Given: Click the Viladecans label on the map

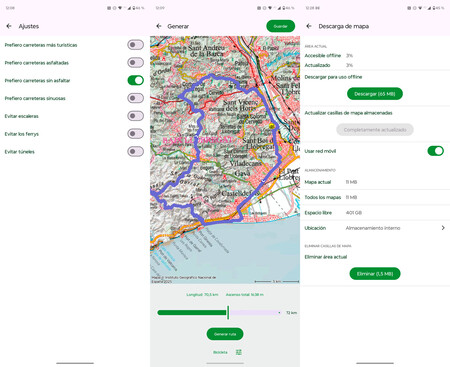Looking at the screenshot, I should click(x=246, y=163).
